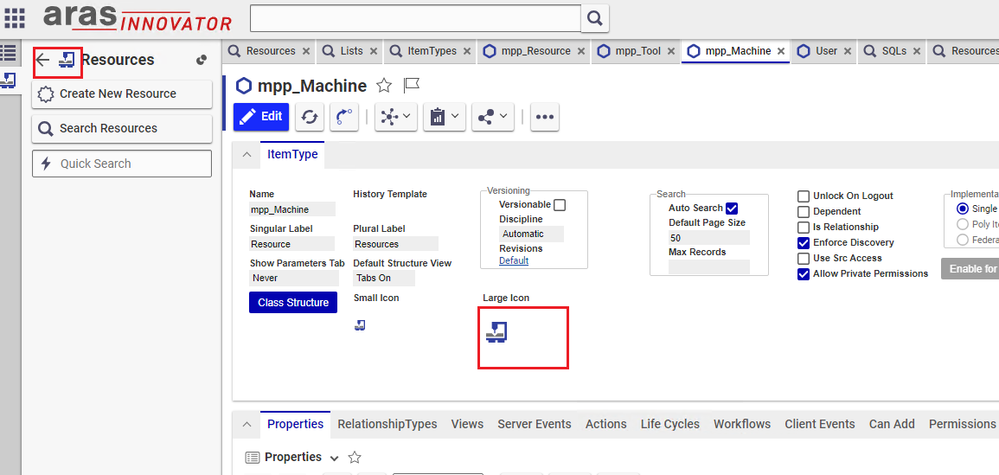The width and height of the screenshot is (999, 475).
Task: Click the back arrow beside Resources
Action: [x=43, y=60]
